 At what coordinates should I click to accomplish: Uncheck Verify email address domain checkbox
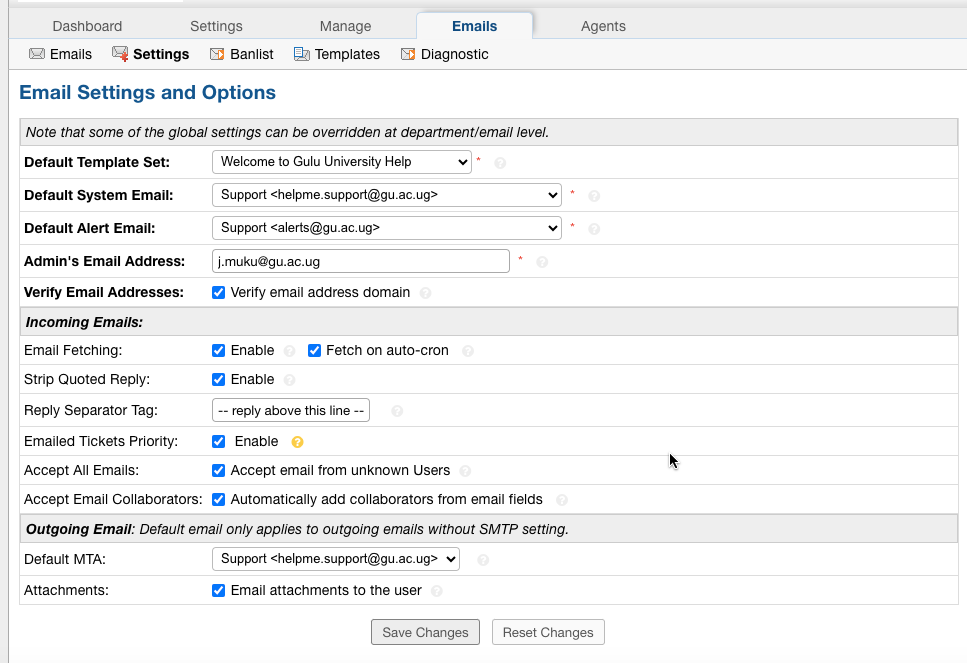218,293
